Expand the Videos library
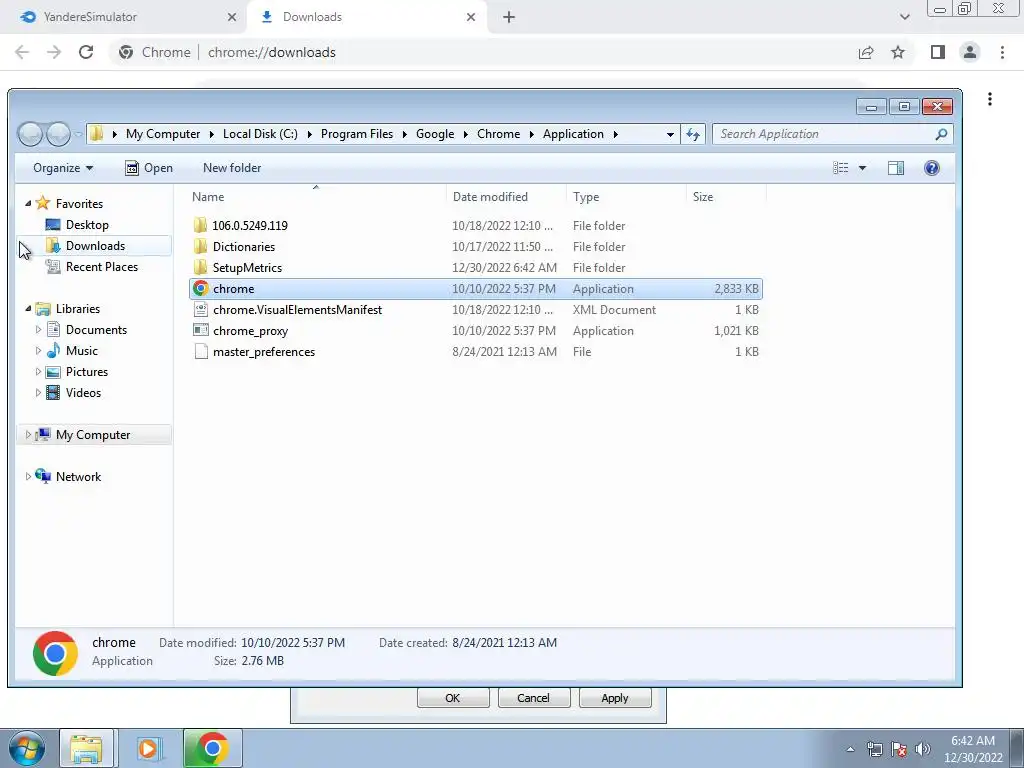1024x768 pixels. click(x=38, y=392)
